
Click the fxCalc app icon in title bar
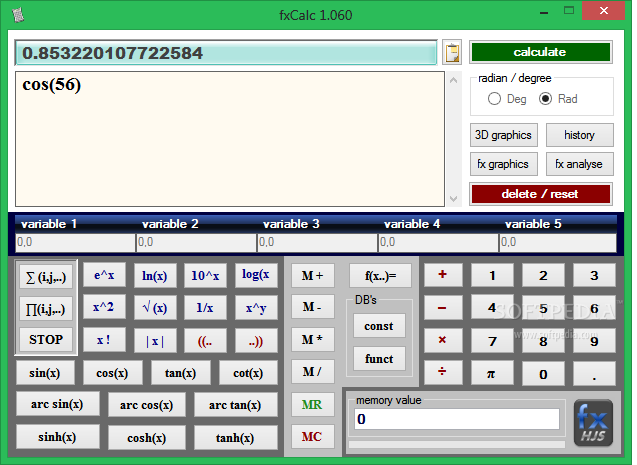(18, 15)
